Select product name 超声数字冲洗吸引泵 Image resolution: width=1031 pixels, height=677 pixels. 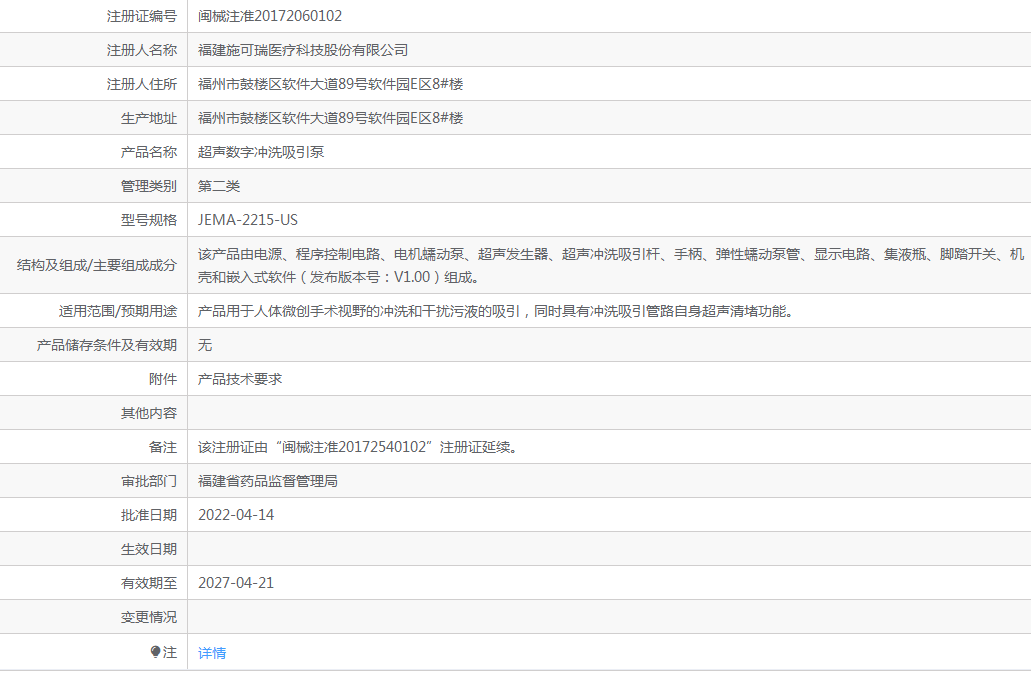click(x=261, y=152)
